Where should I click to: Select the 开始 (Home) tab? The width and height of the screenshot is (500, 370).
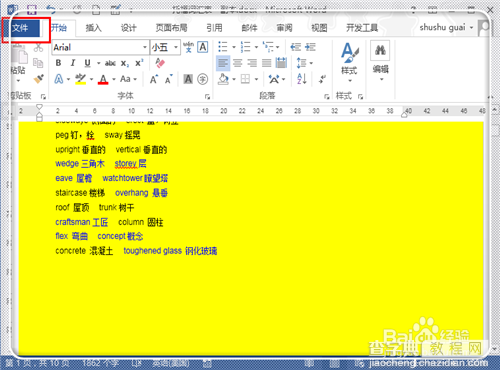pyautogui.click(x=59, y=28)
